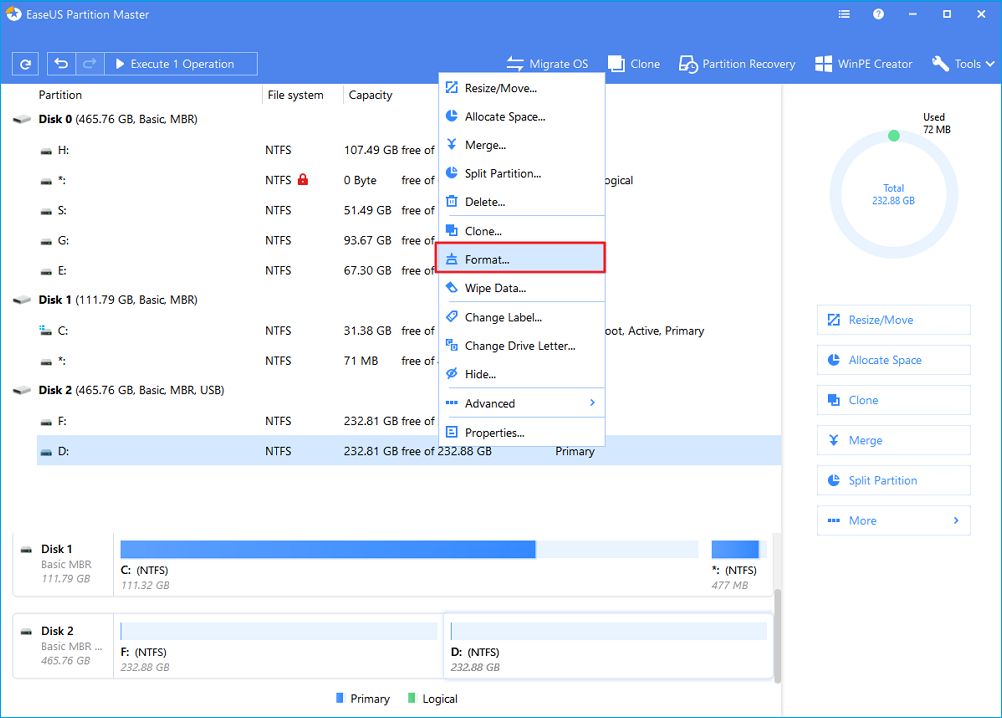Click the undo arrow icon
This screenshot has width=1002, height=718.
[62, 64]
